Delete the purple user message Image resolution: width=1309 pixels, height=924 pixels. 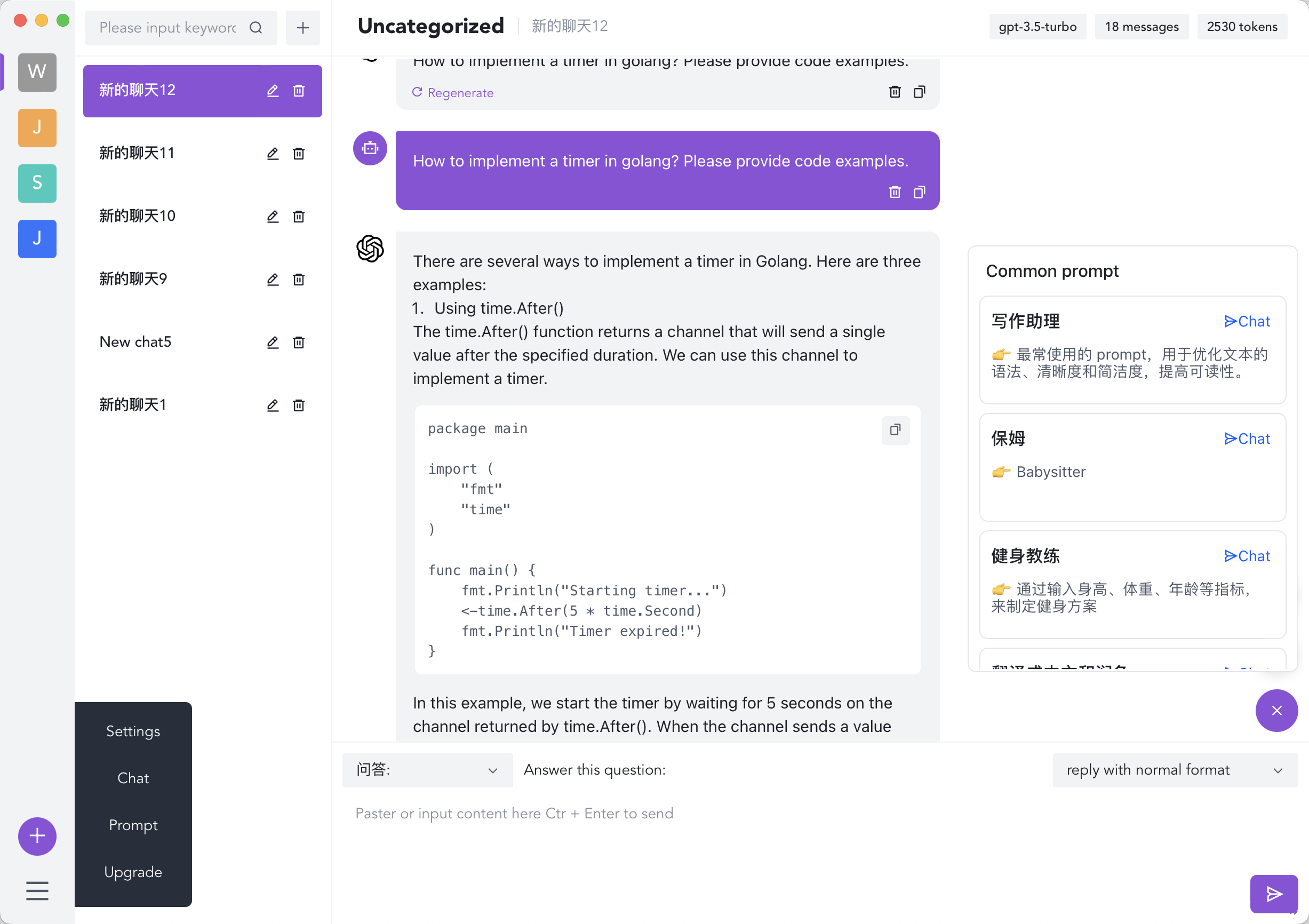tap(895, 192)
